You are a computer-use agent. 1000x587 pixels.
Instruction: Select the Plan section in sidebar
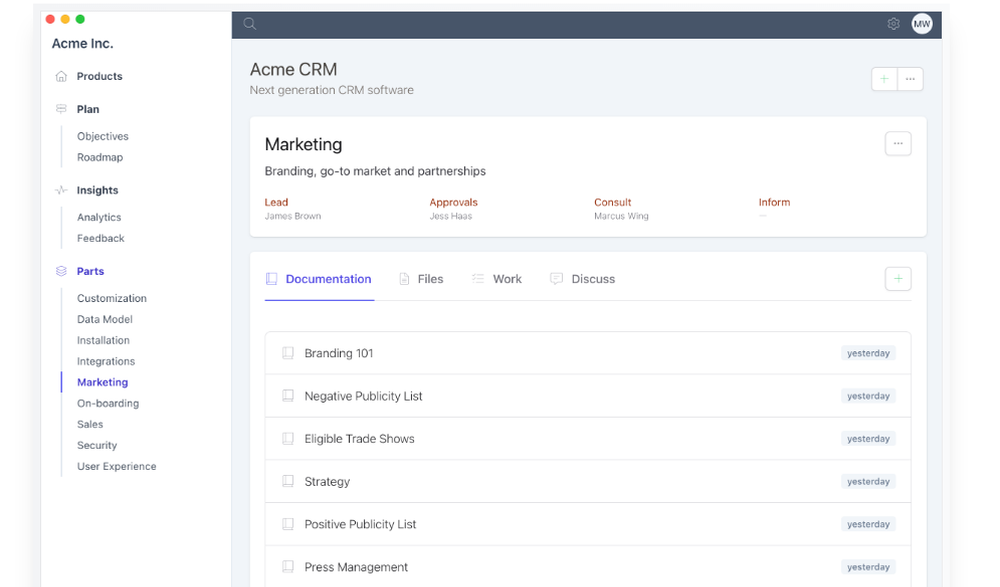(88, 109)
